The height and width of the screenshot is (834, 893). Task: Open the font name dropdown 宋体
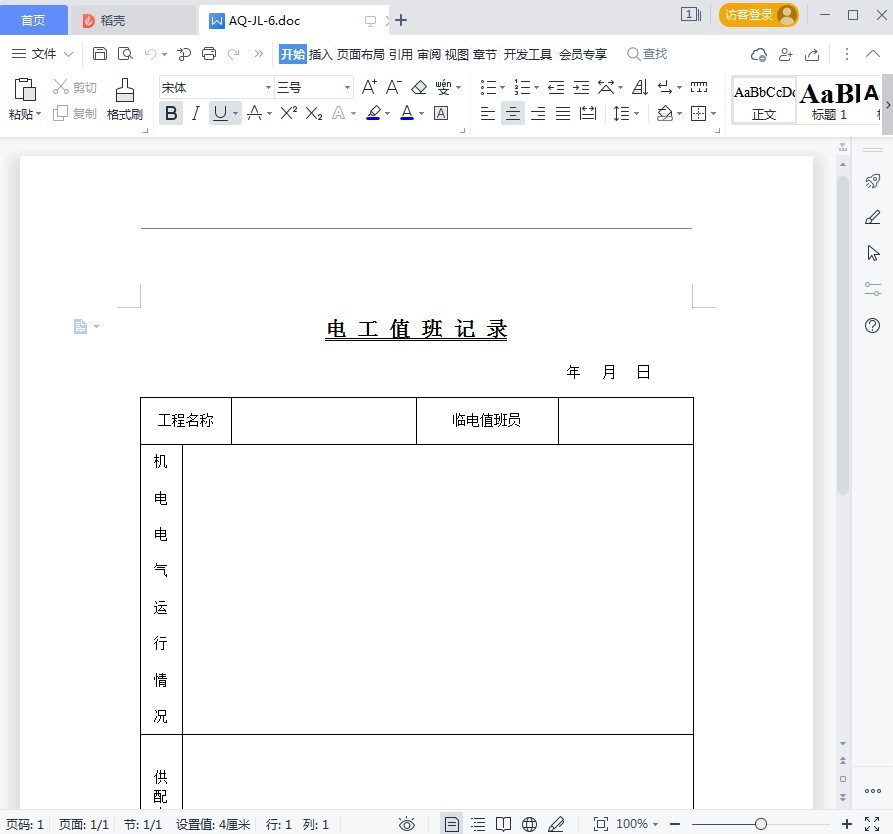[268, 88]
